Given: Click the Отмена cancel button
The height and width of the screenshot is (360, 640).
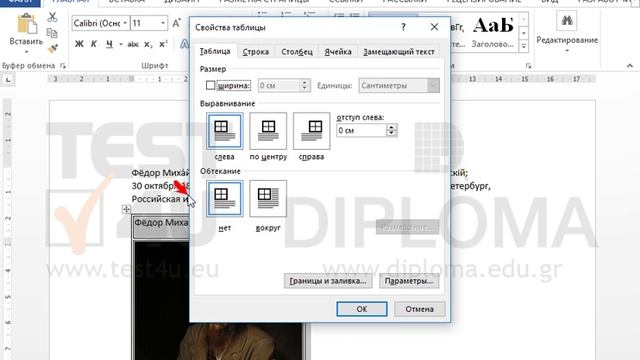Looking at the screenshot, I should coord(420,309).
